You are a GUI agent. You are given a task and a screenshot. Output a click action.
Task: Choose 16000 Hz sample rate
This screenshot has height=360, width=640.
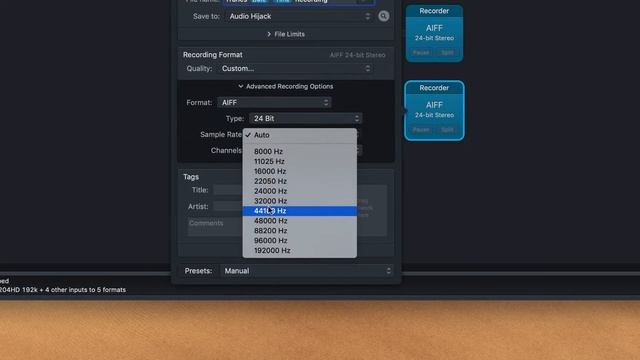tap(299, 171)
